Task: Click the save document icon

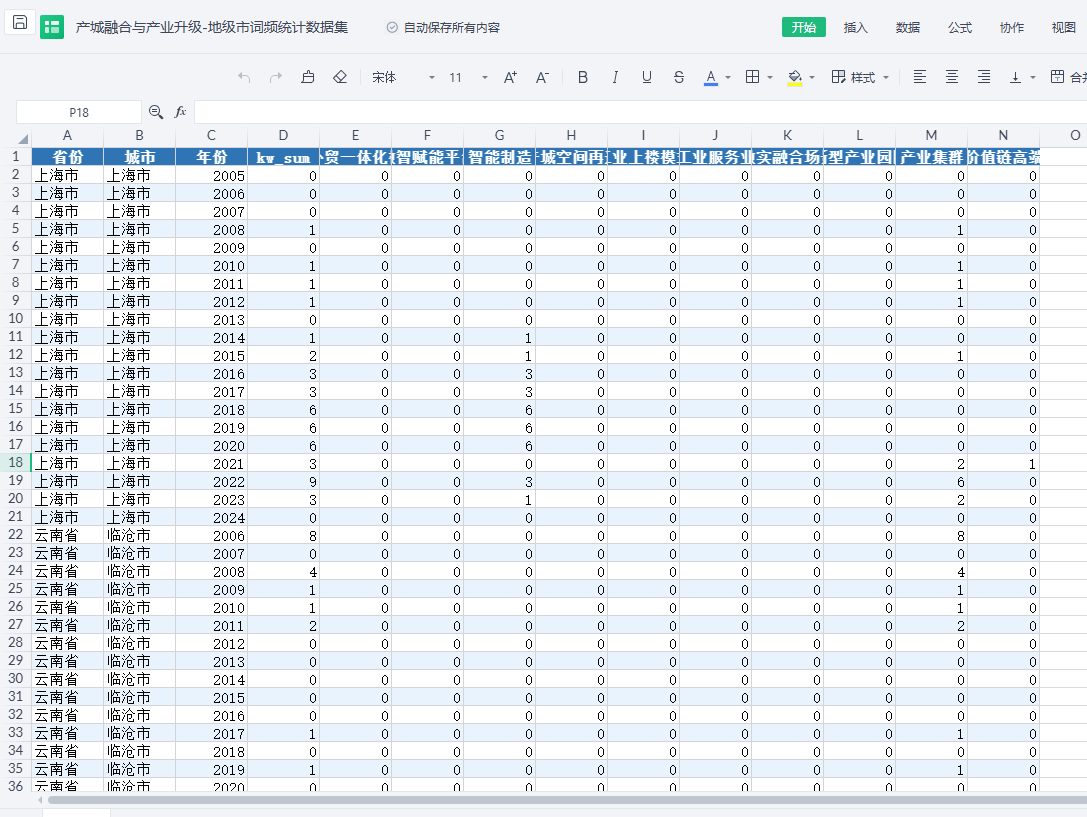Action: [x=20, y=22]
